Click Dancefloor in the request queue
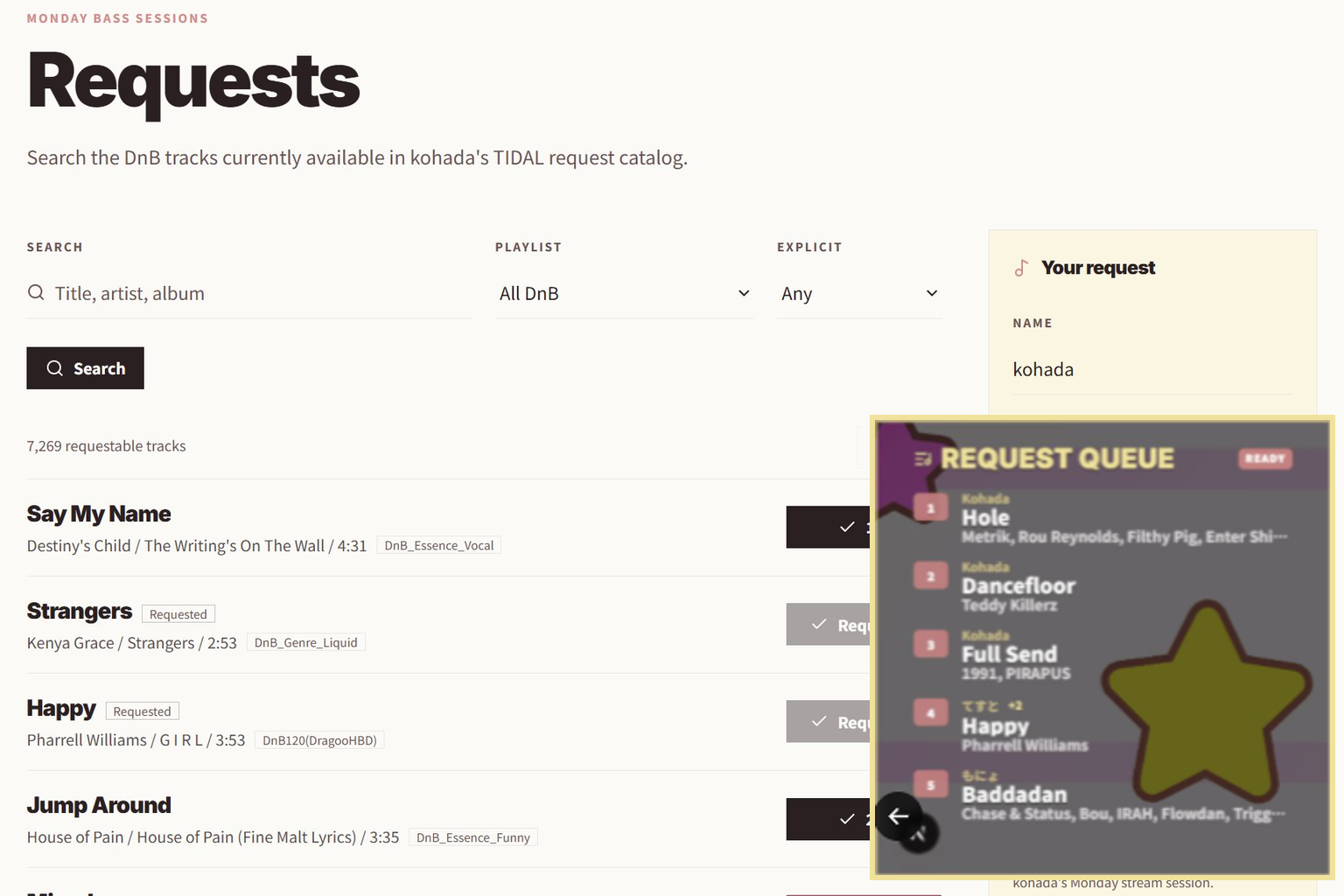Viewport: 1344px width, 896px height. pos(1018,586)
